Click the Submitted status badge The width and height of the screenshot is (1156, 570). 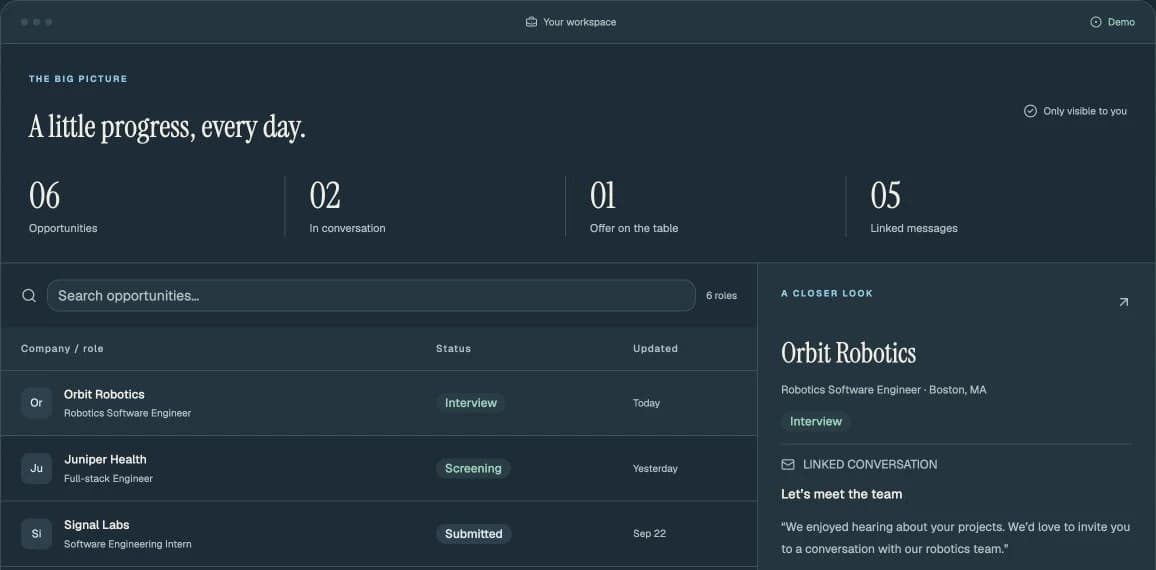pyautogui.click(x=473, y=534)
